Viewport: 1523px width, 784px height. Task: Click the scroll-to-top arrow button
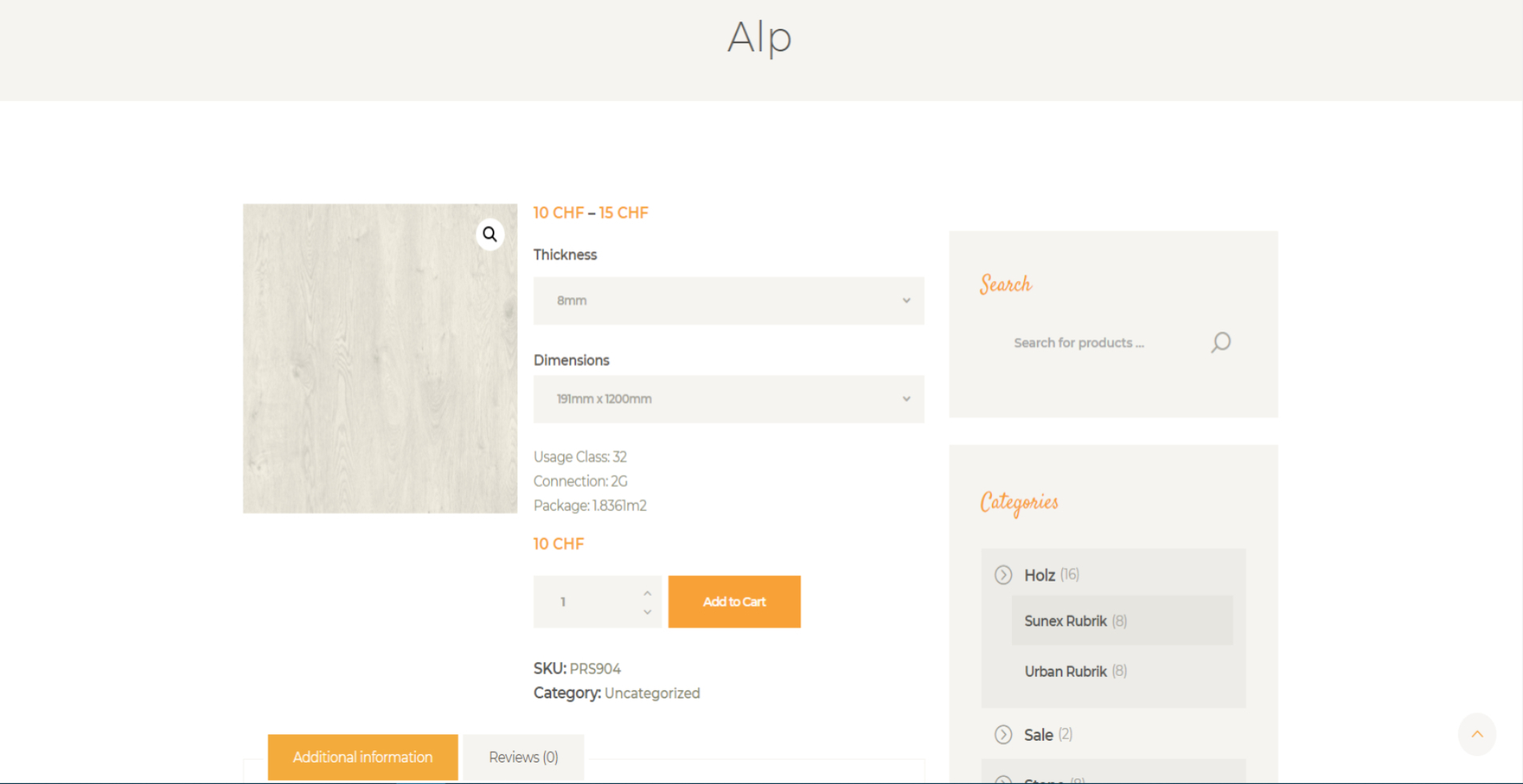(1477, 734)
